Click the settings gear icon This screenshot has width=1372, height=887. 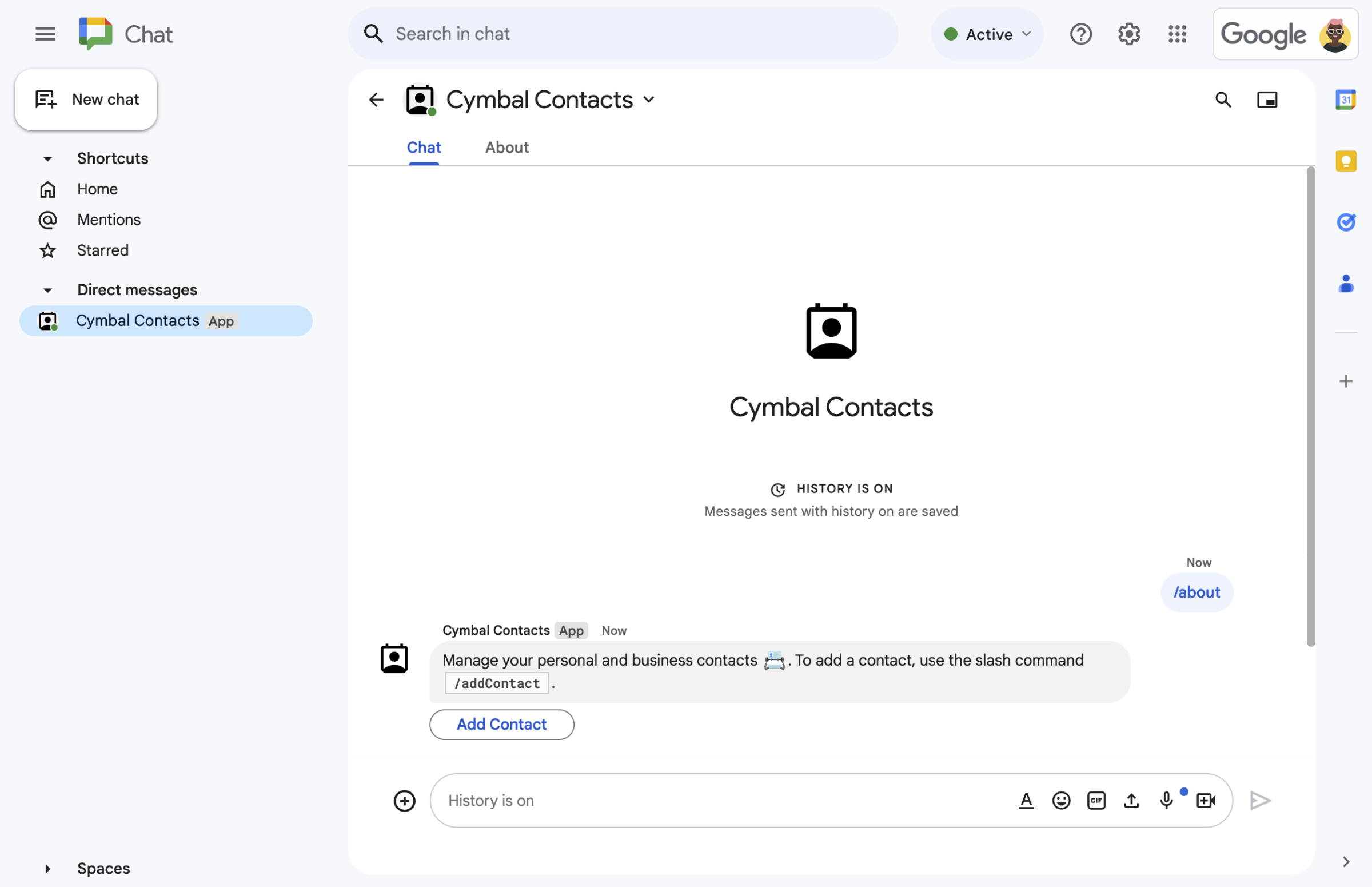point(1128,33)
